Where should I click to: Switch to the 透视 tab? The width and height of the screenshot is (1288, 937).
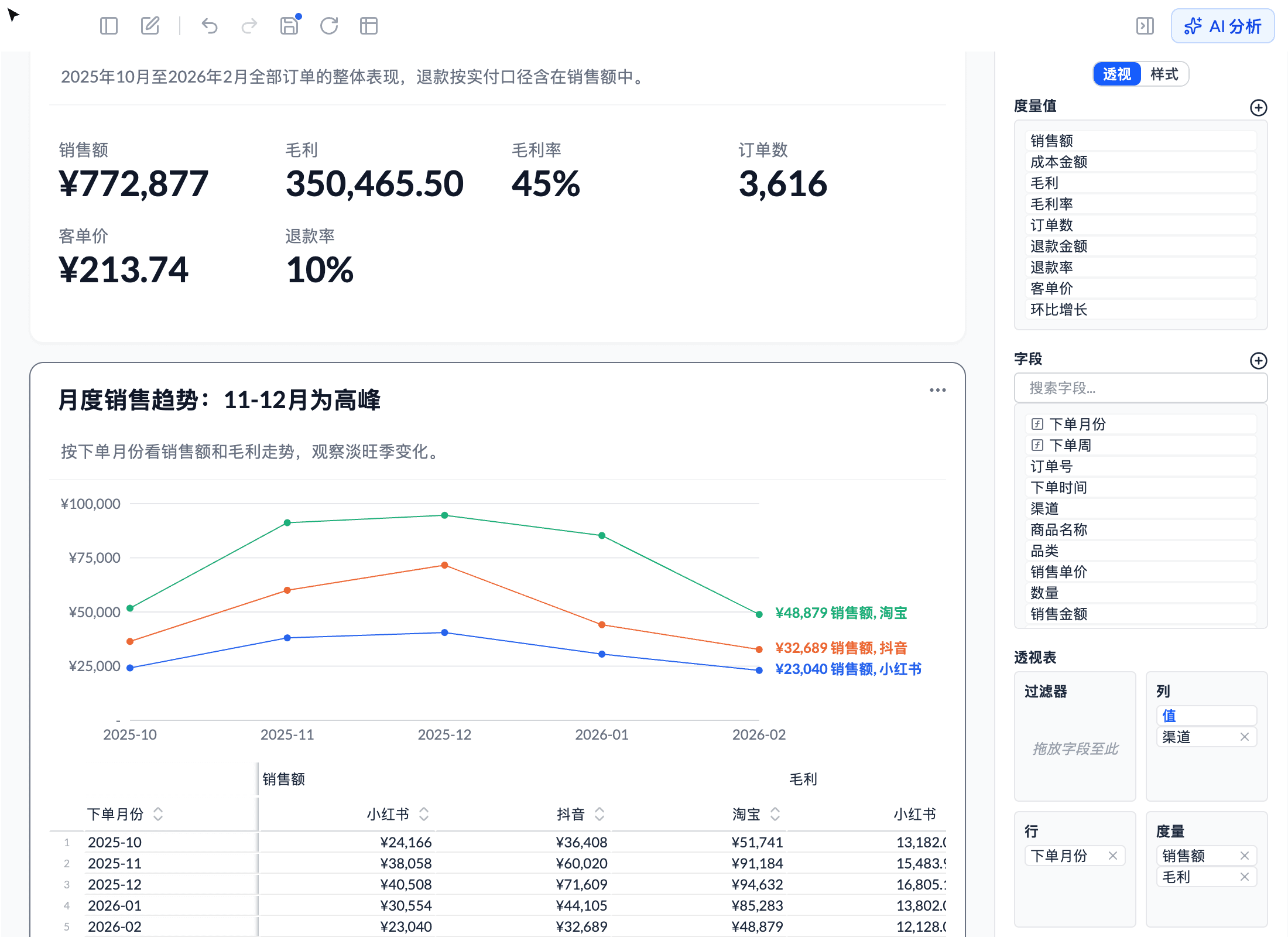click(x=1117, y=74)
